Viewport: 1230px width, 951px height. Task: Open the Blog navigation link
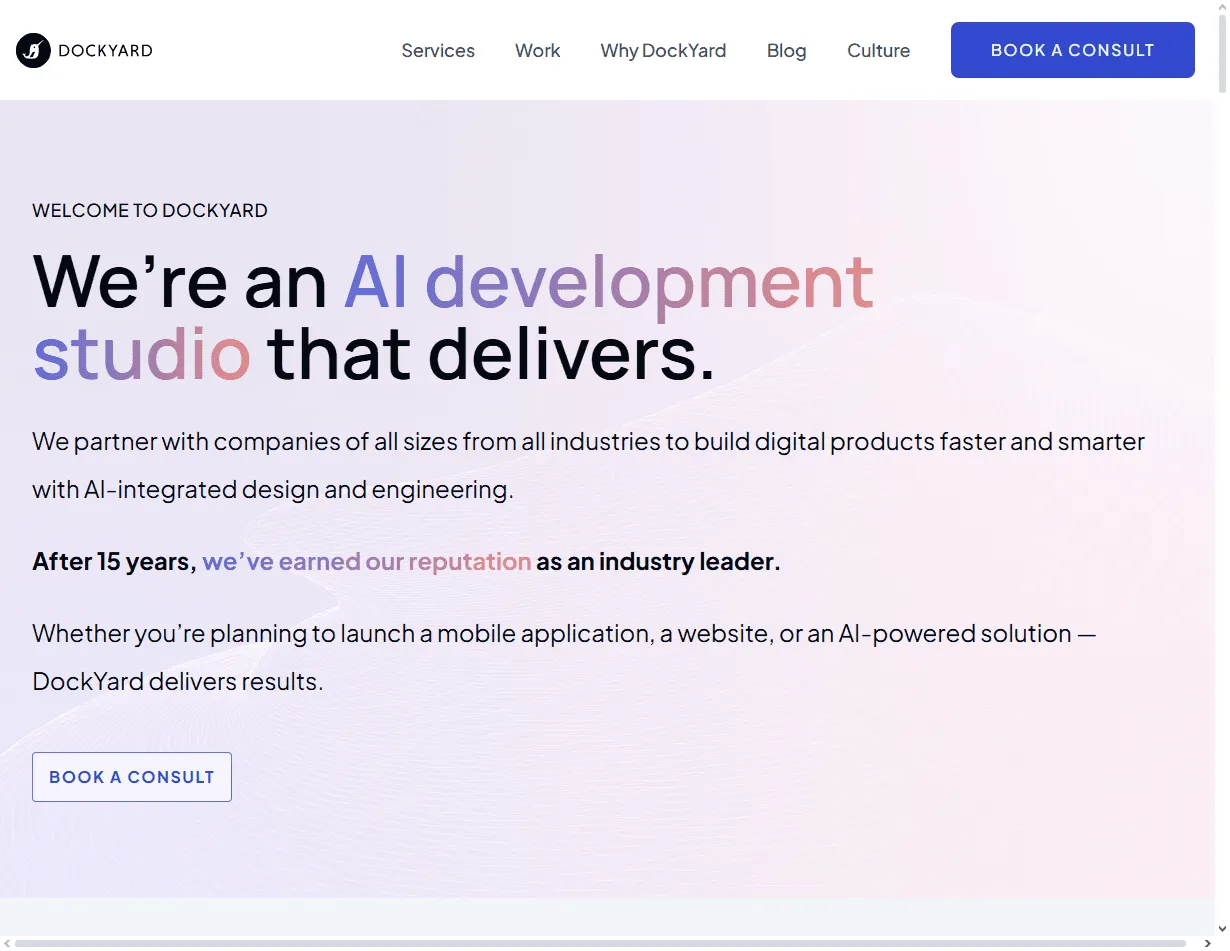pyautogui.click(x=787, y=51)
